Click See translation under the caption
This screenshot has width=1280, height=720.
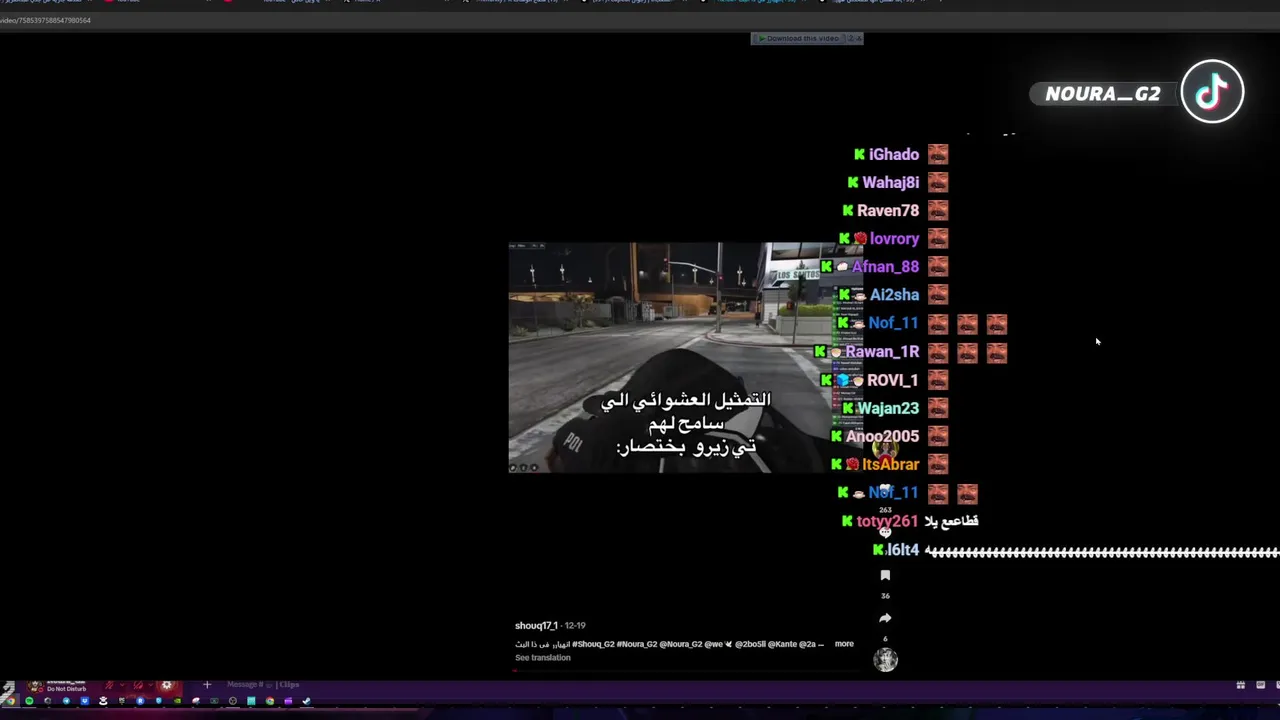click(542, 658)
